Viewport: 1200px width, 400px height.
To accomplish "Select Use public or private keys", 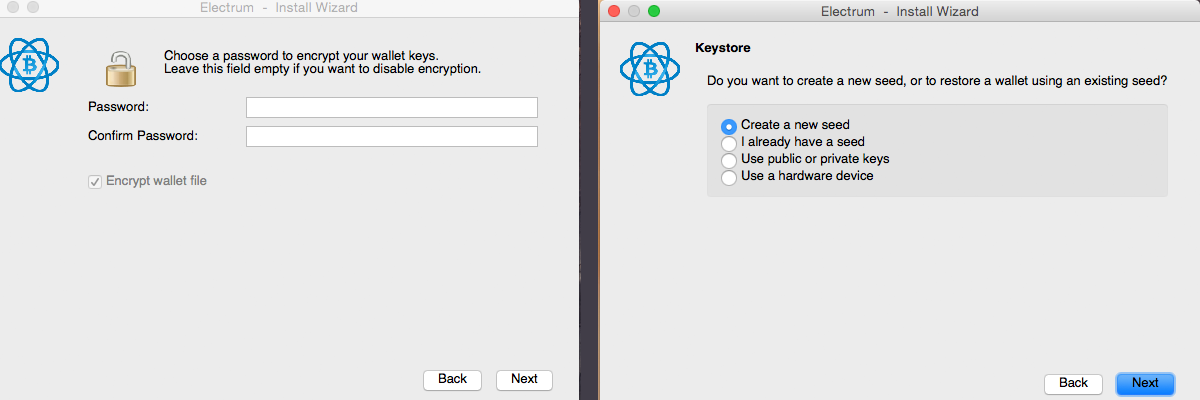I will point(729,160).
